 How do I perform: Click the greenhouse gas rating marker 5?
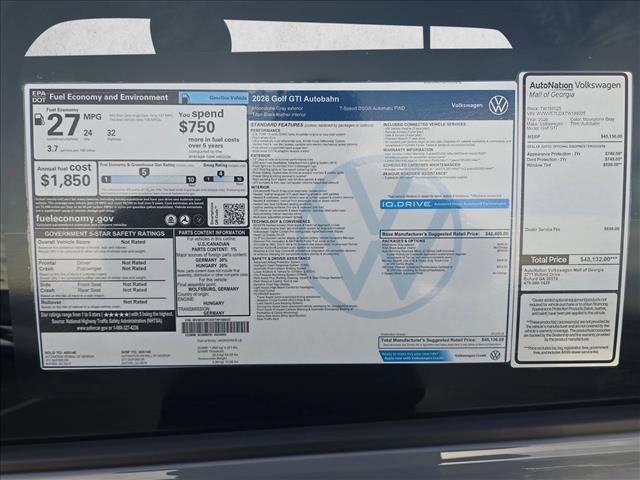coord(144,172)
